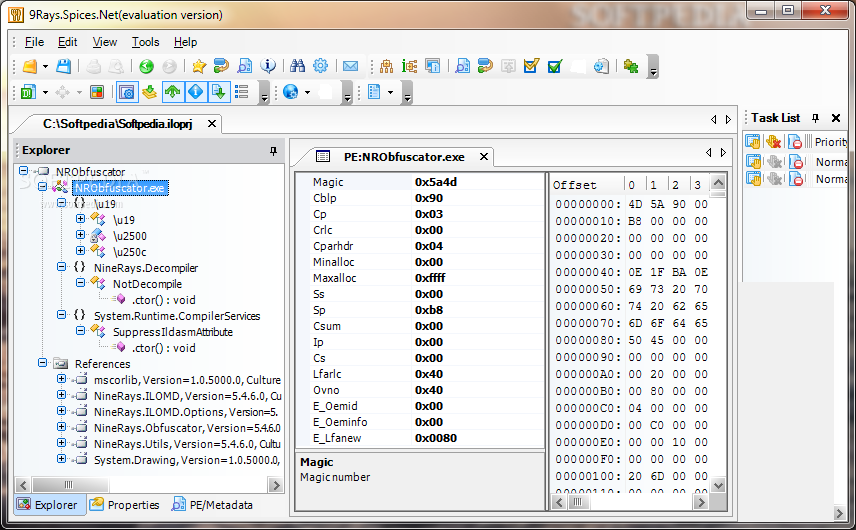Click the blue globe with gear icon

pos(290,92)
